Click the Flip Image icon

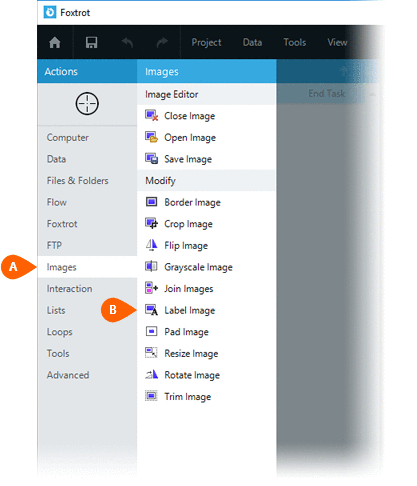pyautogui.click(x=152, y=245)
